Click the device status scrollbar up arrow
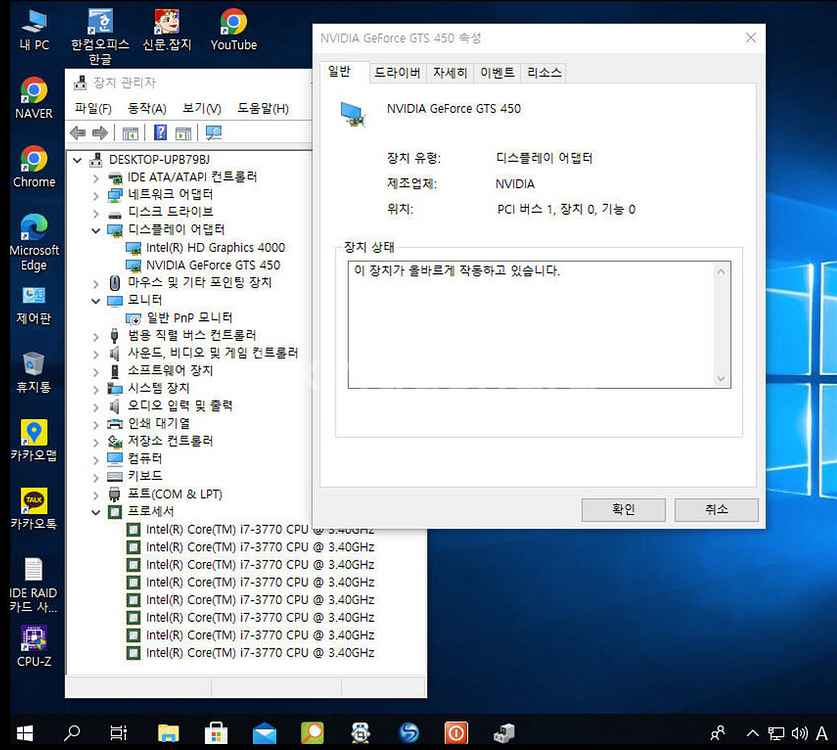This screenshot has height=750, width=837. click(x=721, y=272)
